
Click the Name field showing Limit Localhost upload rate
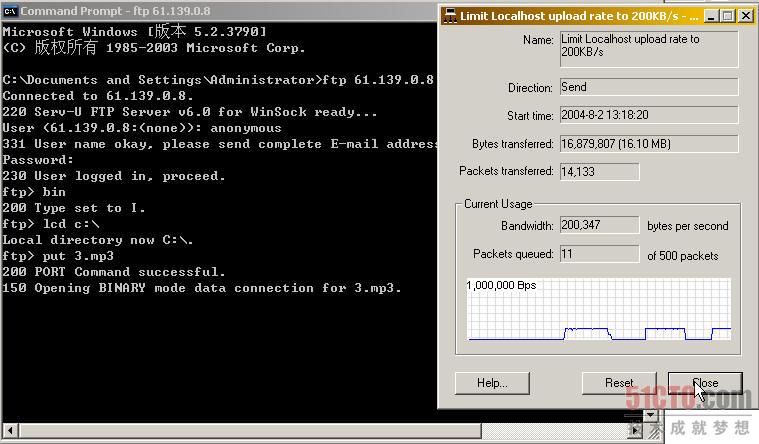649,49
